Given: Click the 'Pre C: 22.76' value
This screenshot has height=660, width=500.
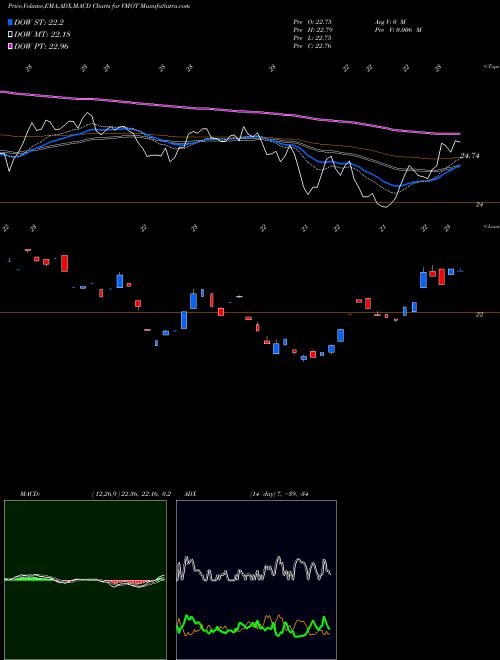Looking at the screenshot, I should click(x=313, y=46).
